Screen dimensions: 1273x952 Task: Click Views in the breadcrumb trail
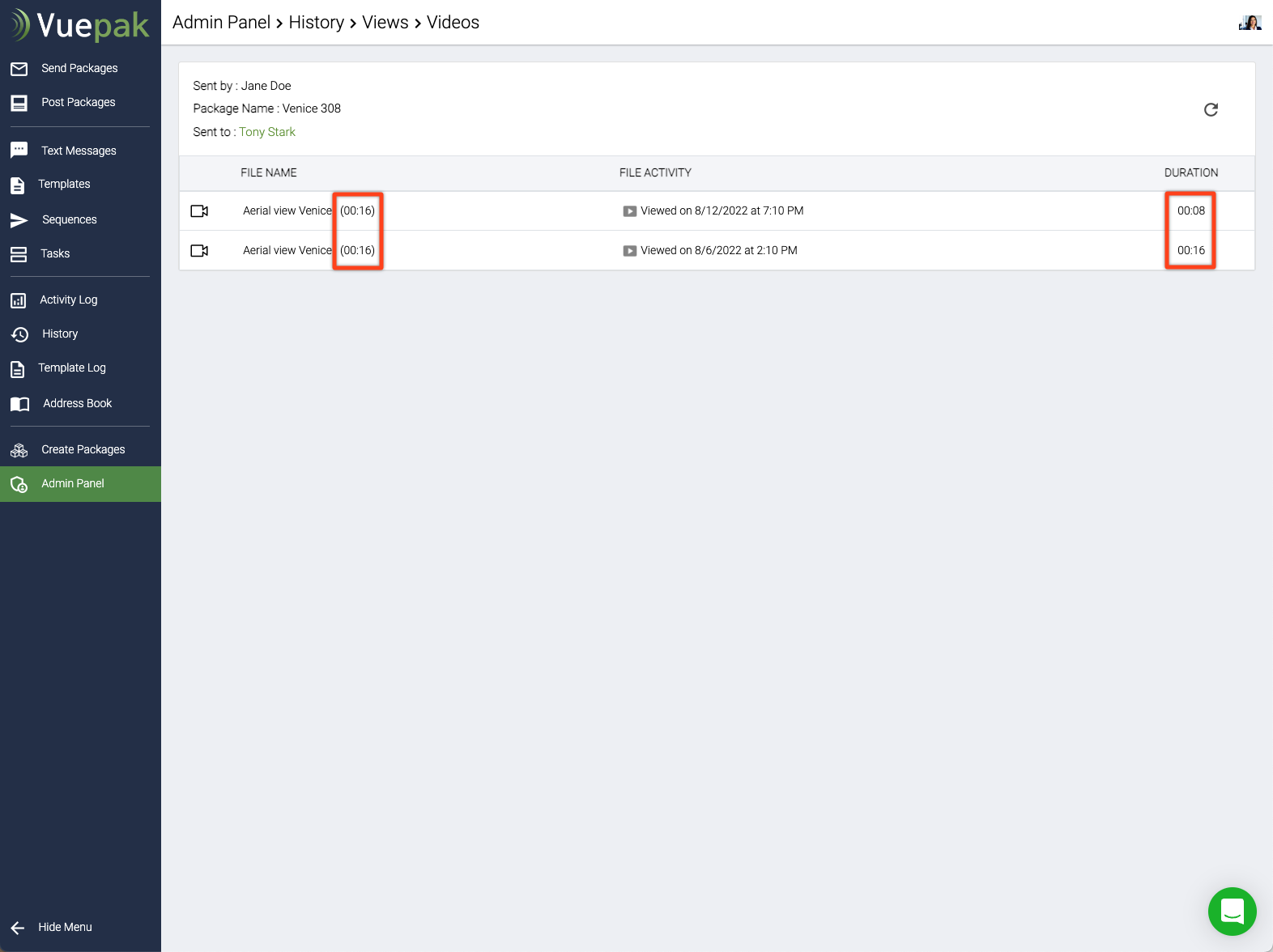tap(385, 23)
